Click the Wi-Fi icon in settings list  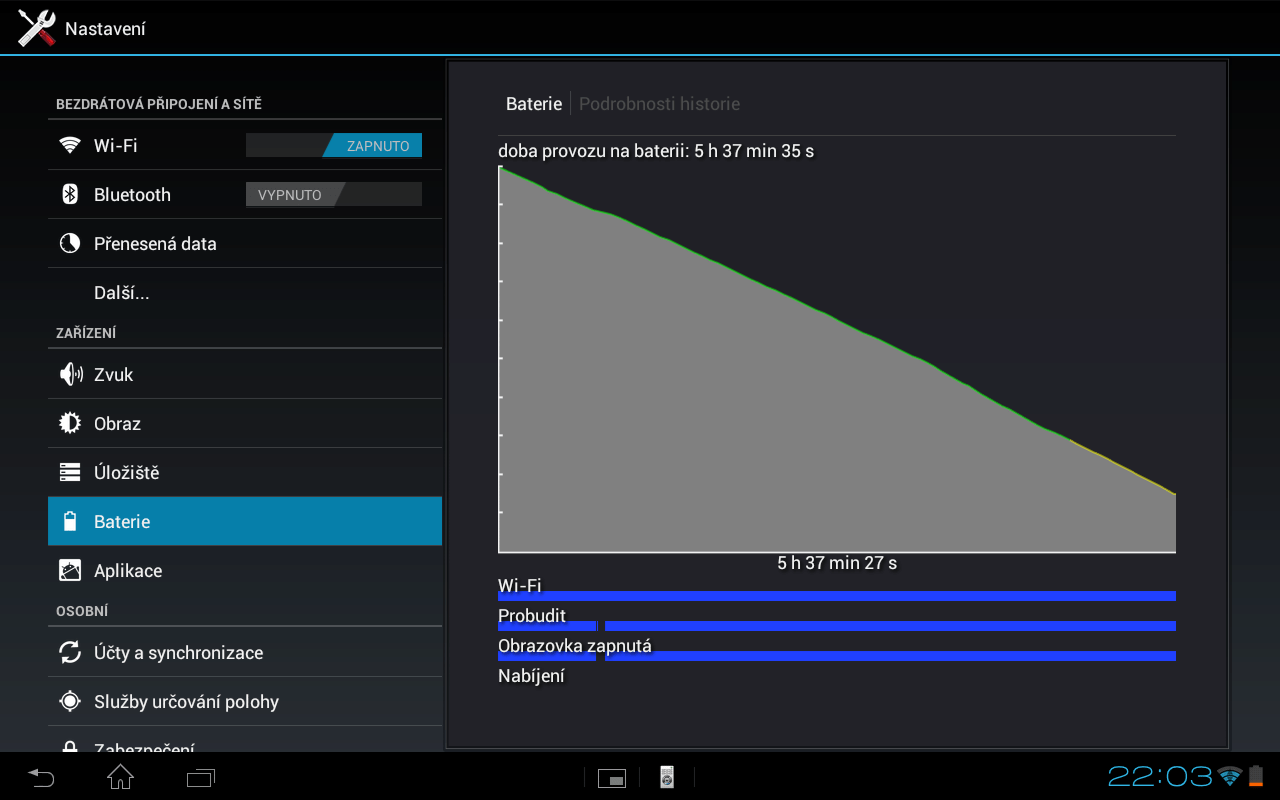click(70, 146)
